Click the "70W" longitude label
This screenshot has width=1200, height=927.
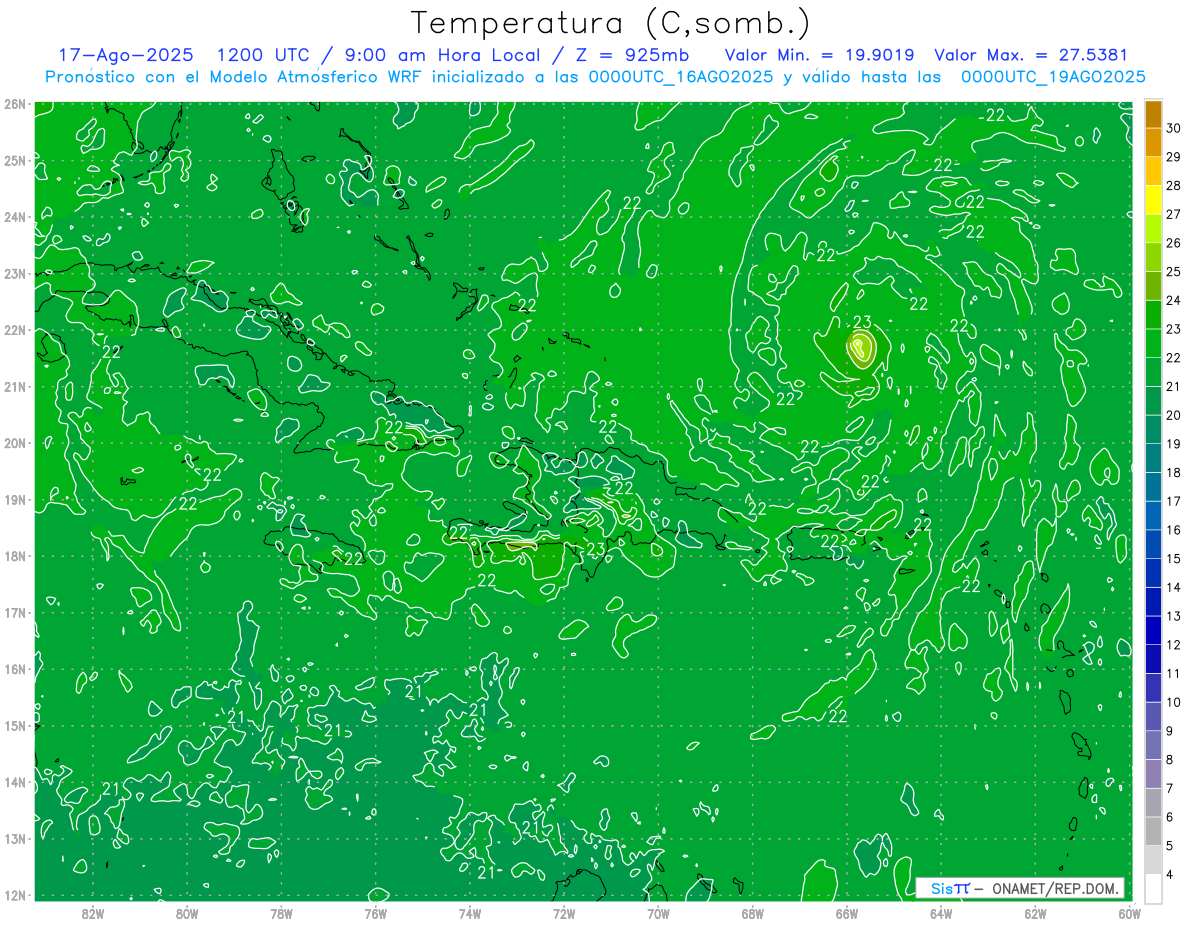point(658,913)
